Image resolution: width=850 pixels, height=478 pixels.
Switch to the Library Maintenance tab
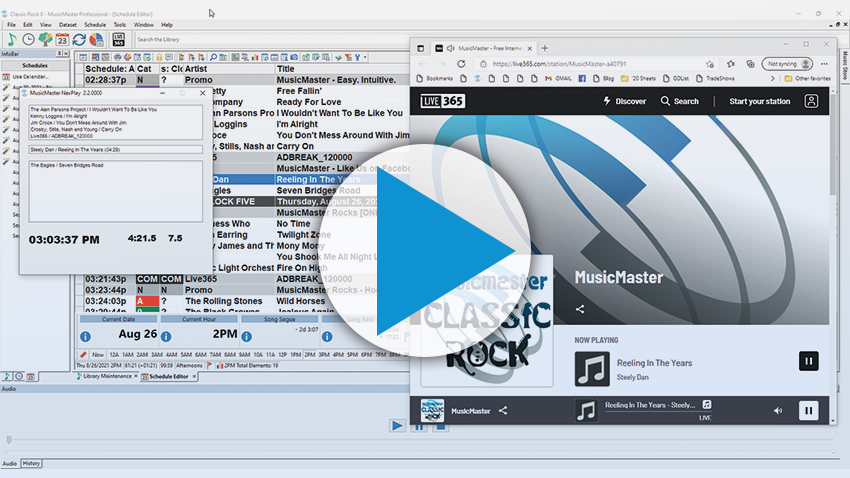tap(103, 377)
